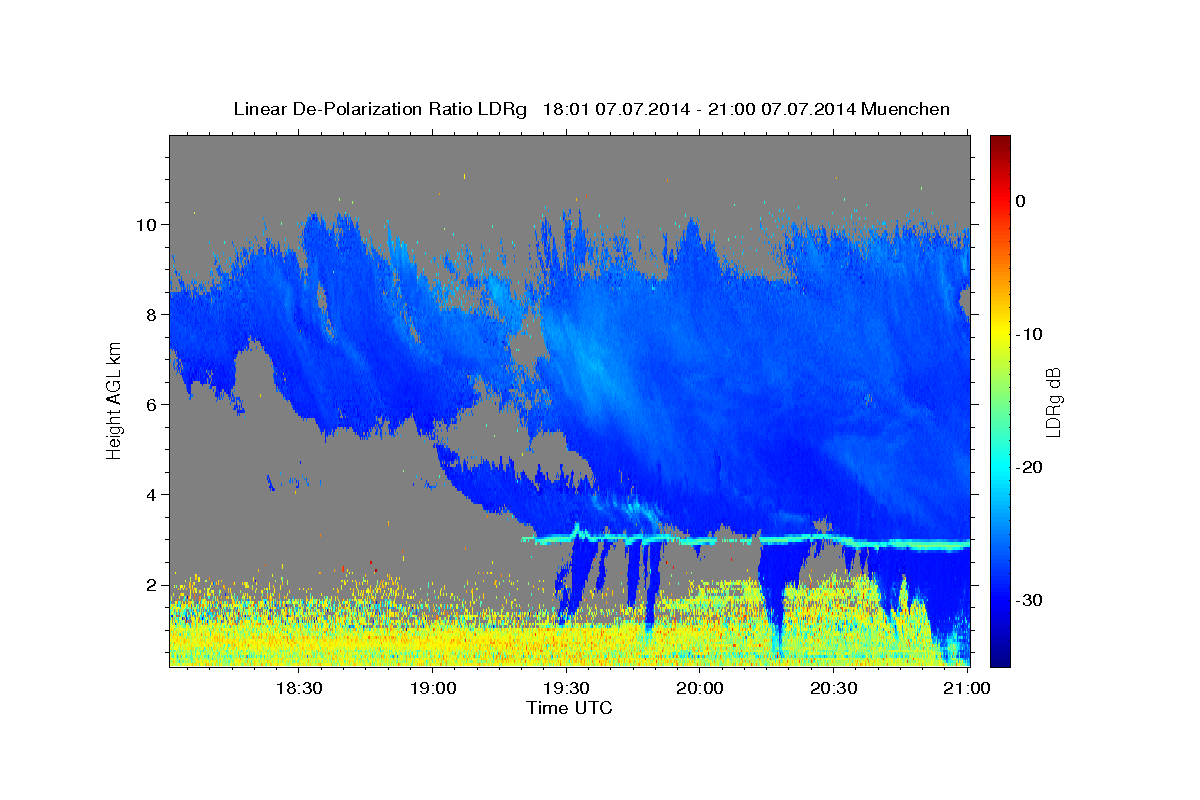
Task: Click the dark blue bottom of the colorbar
Action: [x=1000, y=655]
